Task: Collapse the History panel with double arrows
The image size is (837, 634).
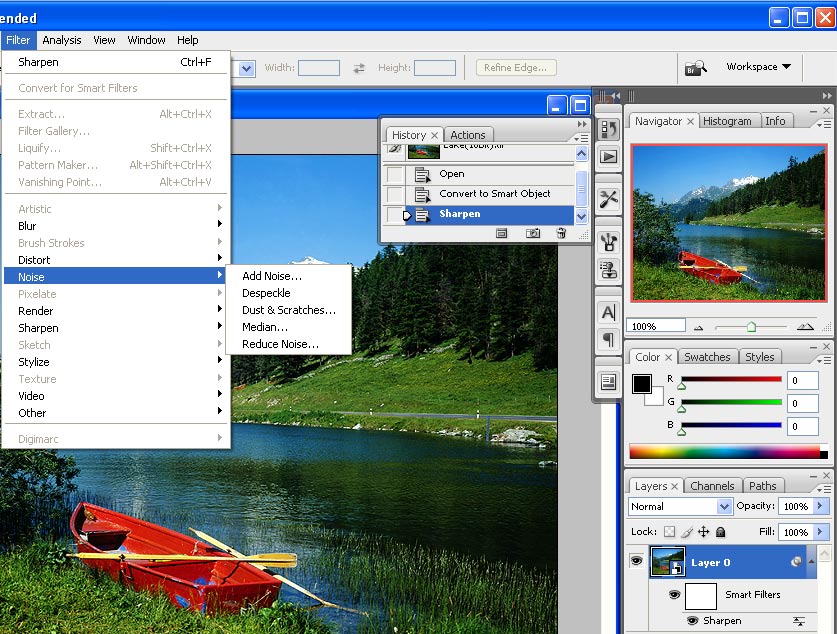Action: click(582, 124)
